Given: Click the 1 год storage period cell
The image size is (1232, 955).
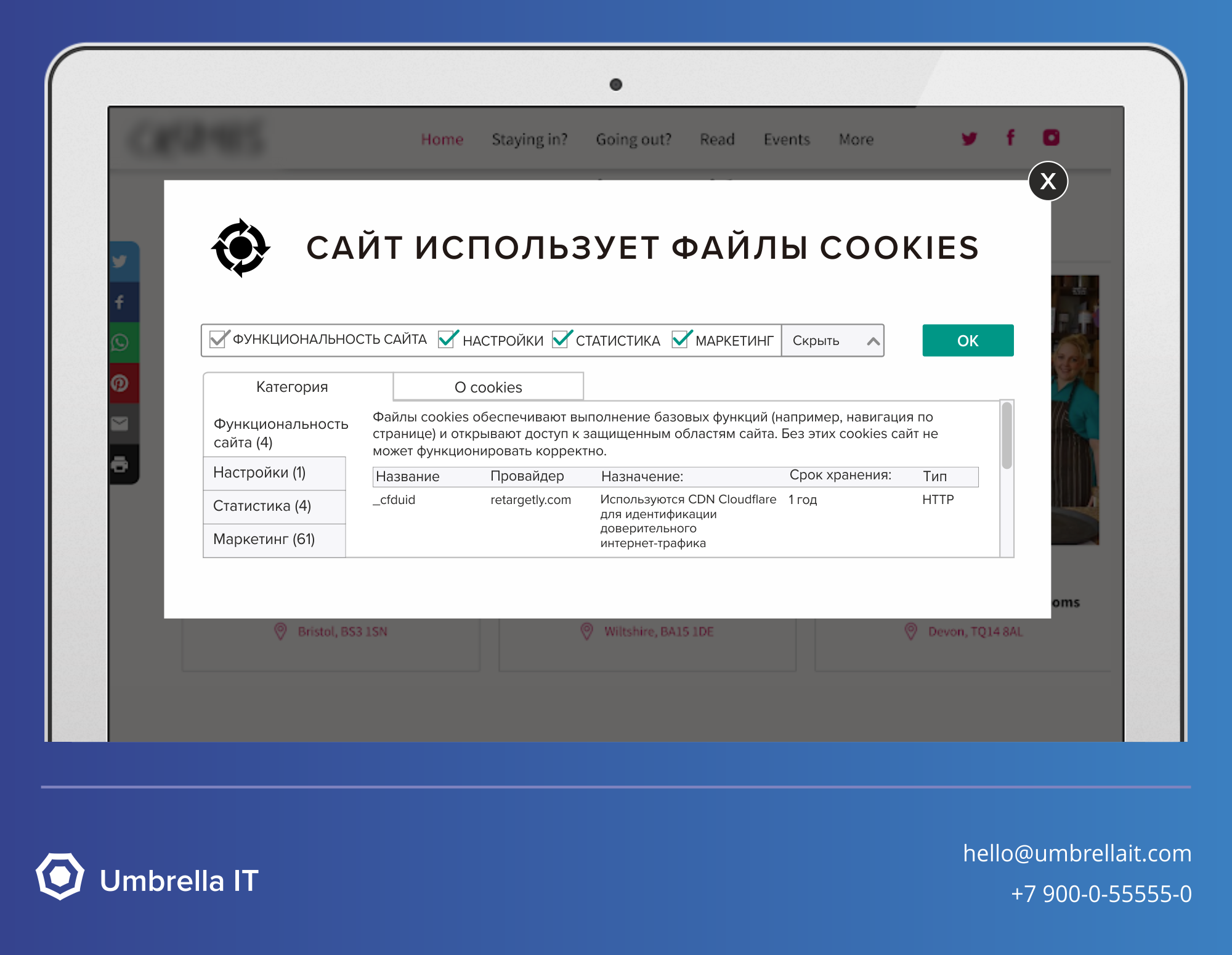Looking at the screenshot, I should (x=803, y=500).
